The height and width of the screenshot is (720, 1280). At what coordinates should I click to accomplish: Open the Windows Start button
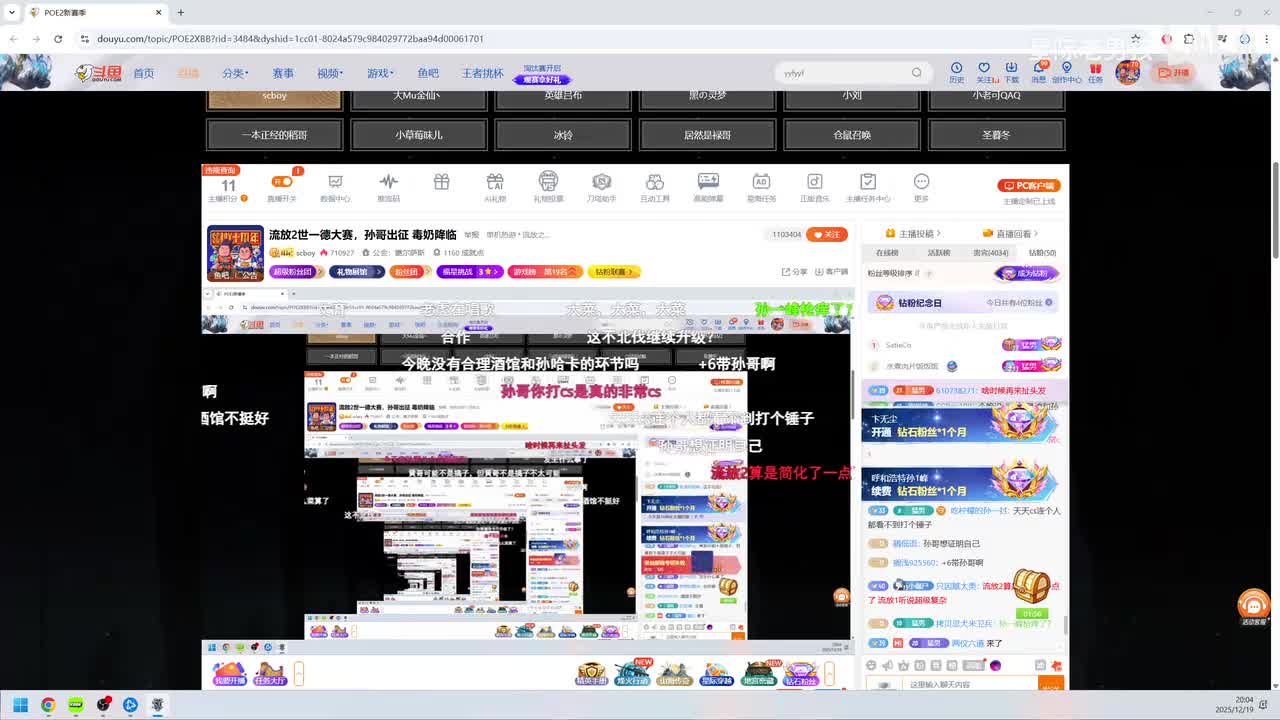tap(20, 705)
